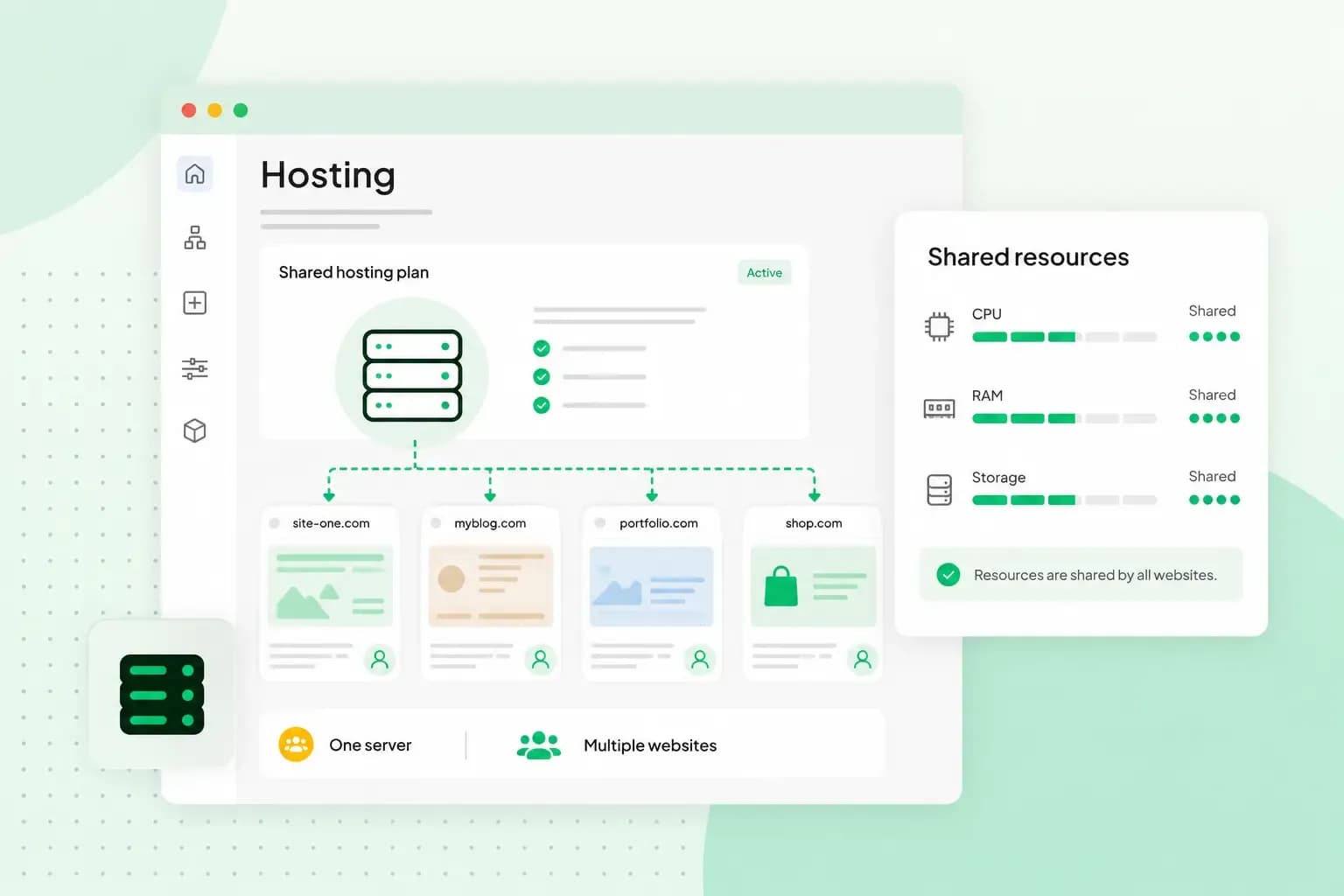1344x896 pixels.
Task: Click the Shared text in RAM row
Action: click(1212, 395)
